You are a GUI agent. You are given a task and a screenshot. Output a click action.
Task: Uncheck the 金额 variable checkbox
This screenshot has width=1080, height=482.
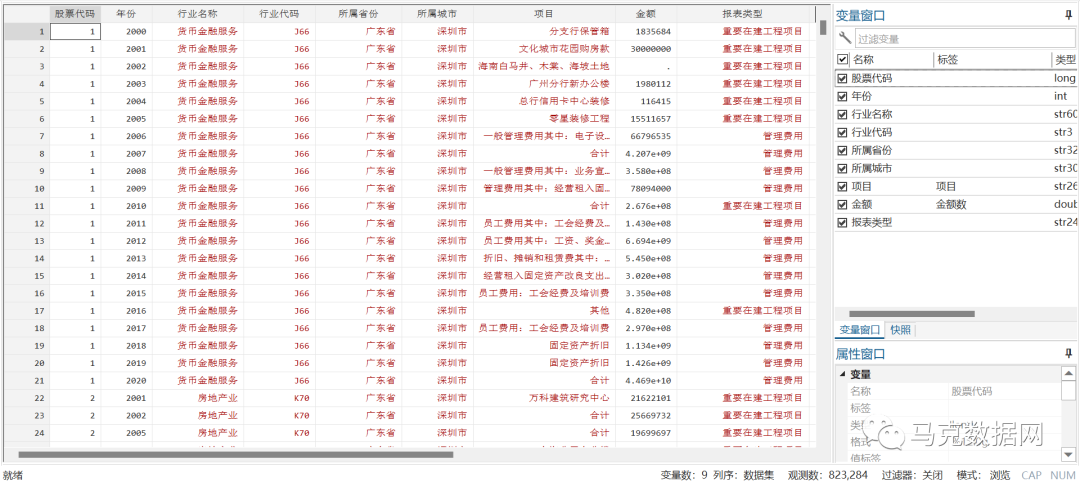coord(842,205)
